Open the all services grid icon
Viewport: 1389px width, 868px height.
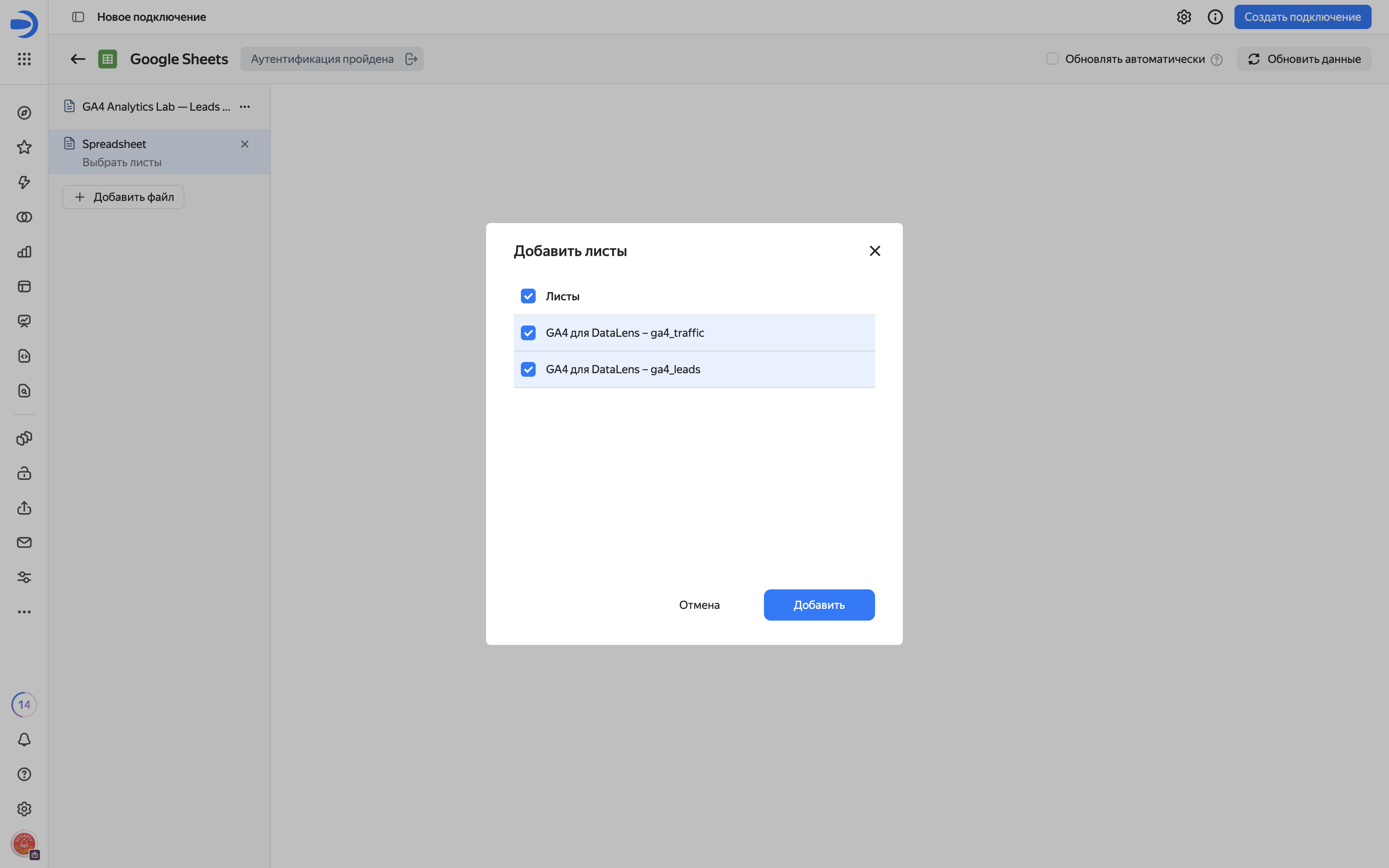coord(24,59)
